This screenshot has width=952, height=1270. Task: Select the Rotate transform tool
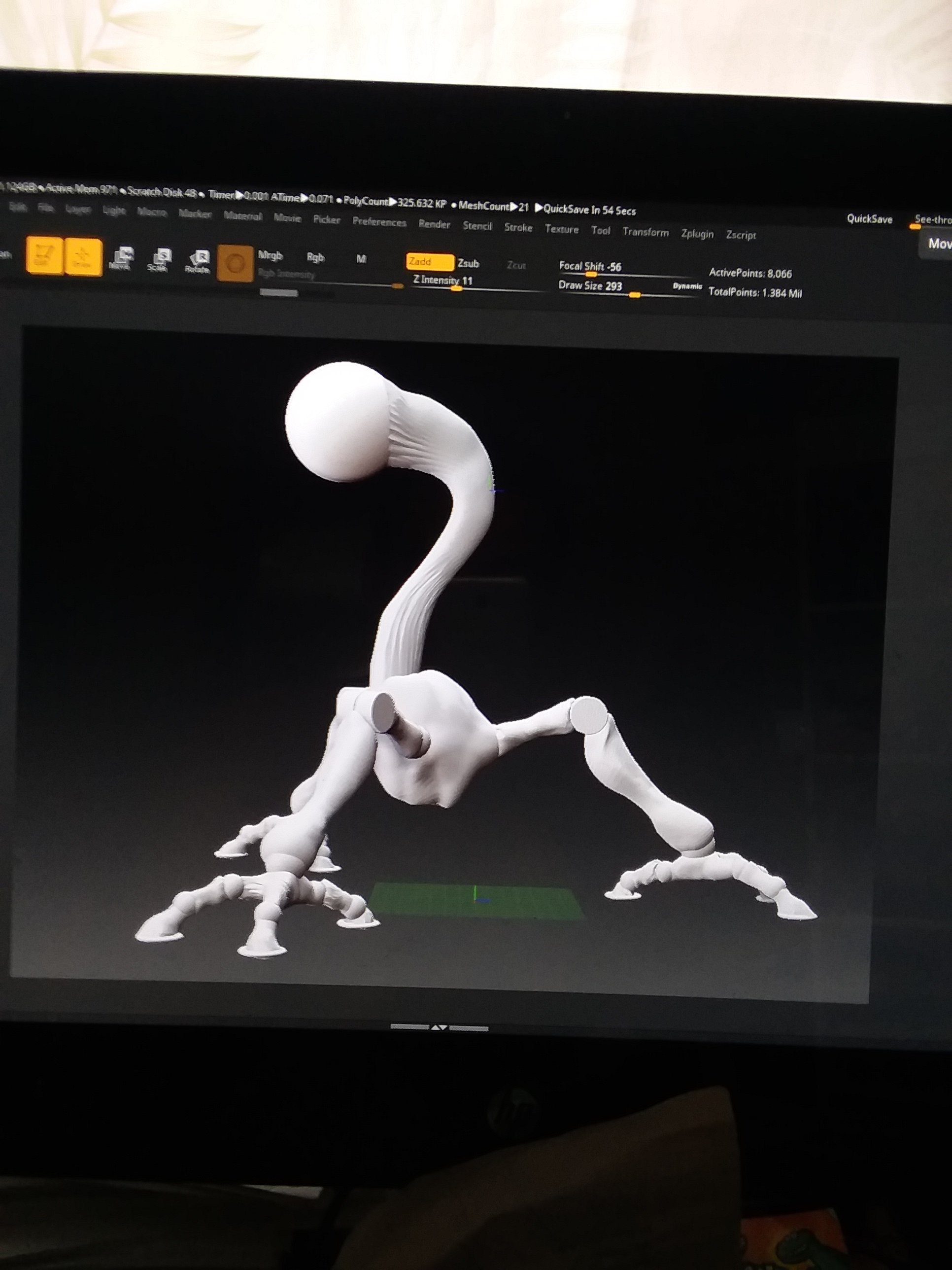[197, 262]
